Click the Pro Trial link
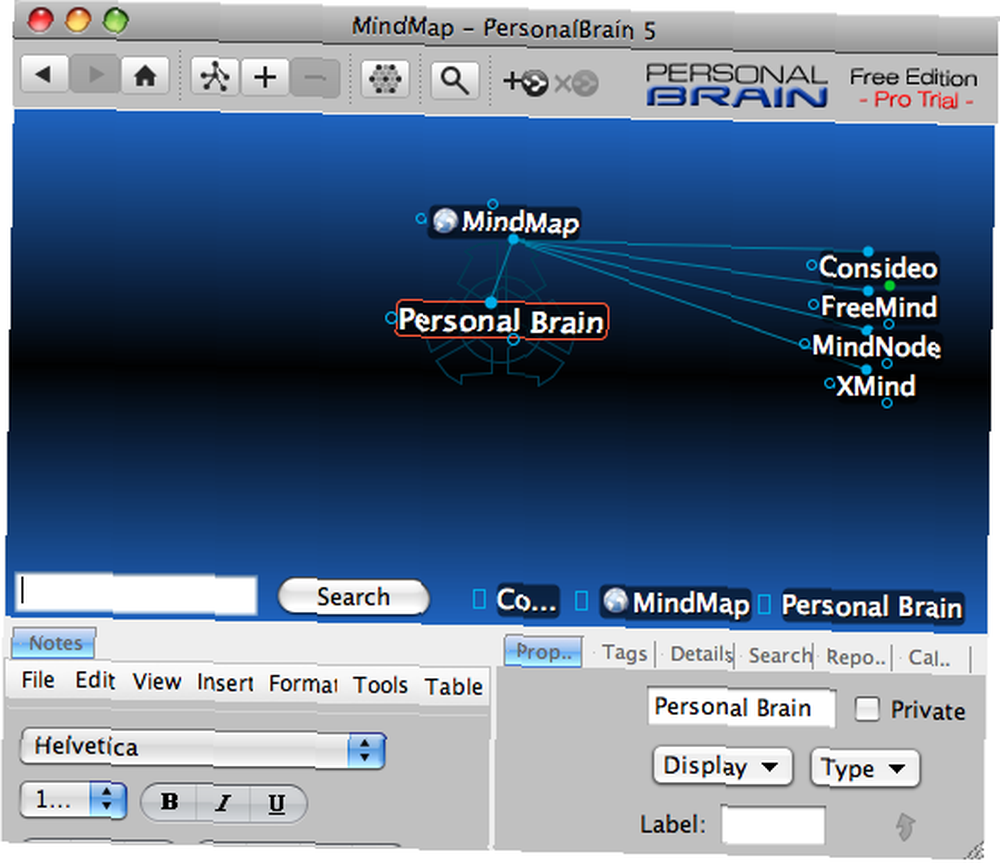 point(916,100)
